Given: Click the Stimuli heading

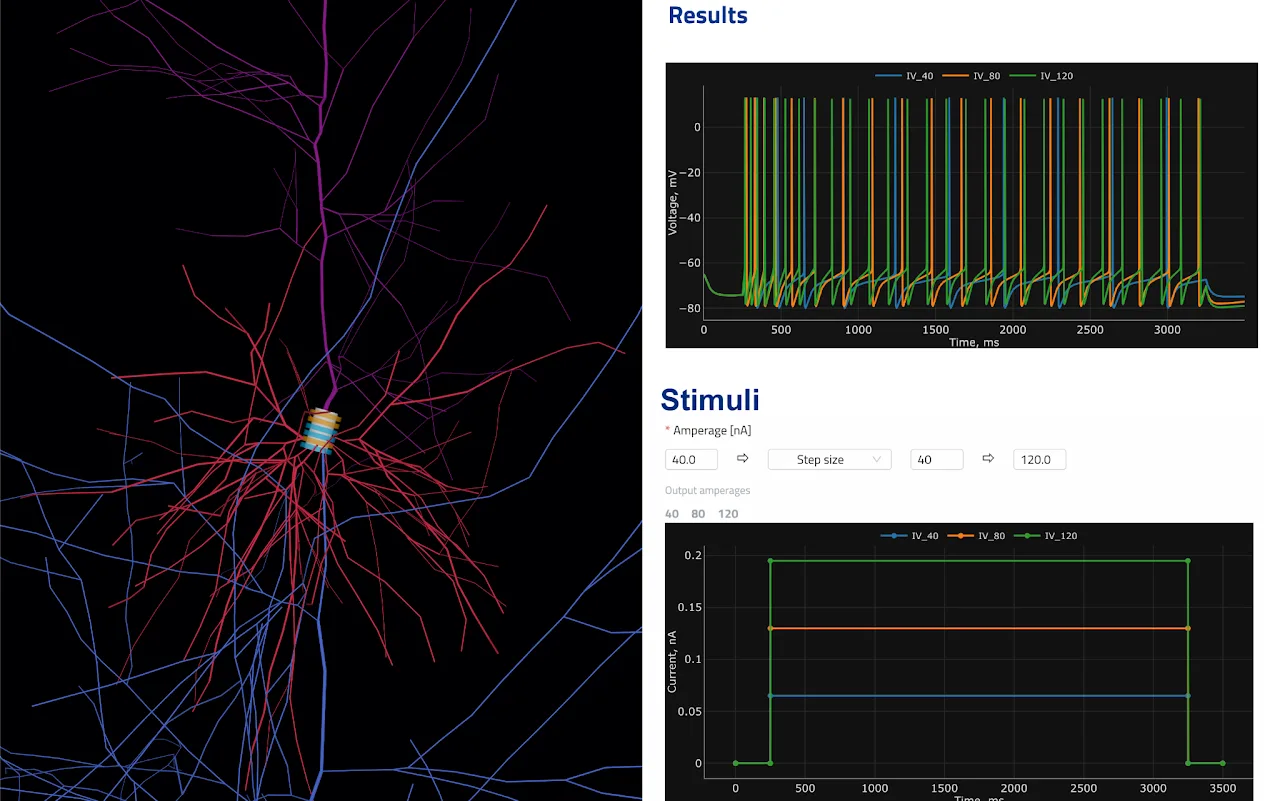Looking at the screenshot, I should 710,399.
